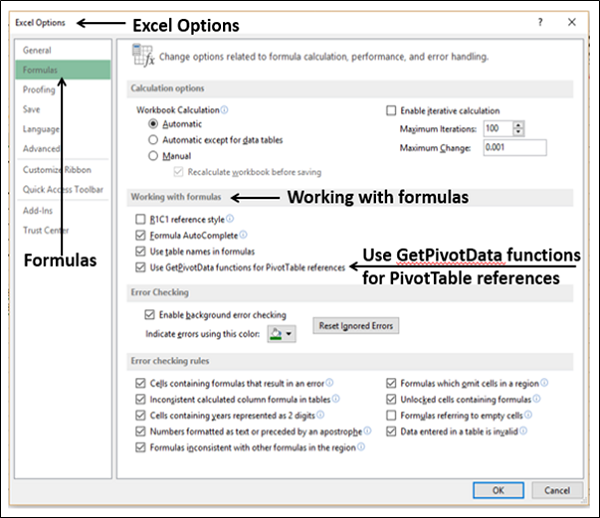
Task: Increase Maximum Iterations with up spinner arrow
Action: pyautogui.click(x=518, y=125)
